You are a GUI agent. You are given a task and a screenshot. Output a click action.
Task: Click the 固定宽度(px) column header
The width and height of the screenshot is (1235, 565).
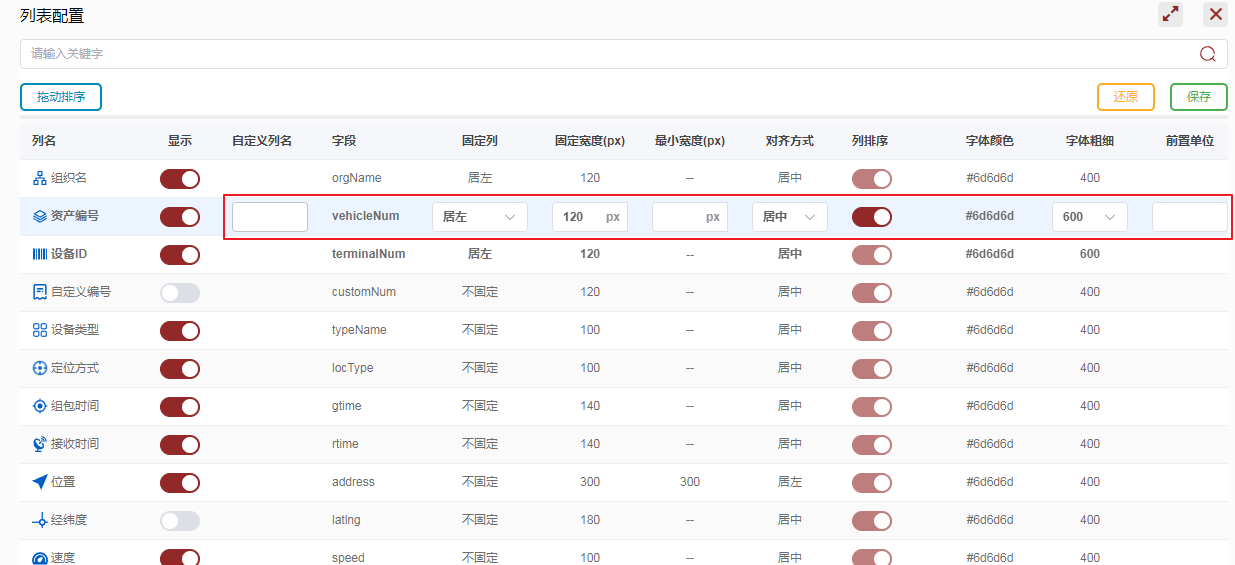tap(590, 141)
